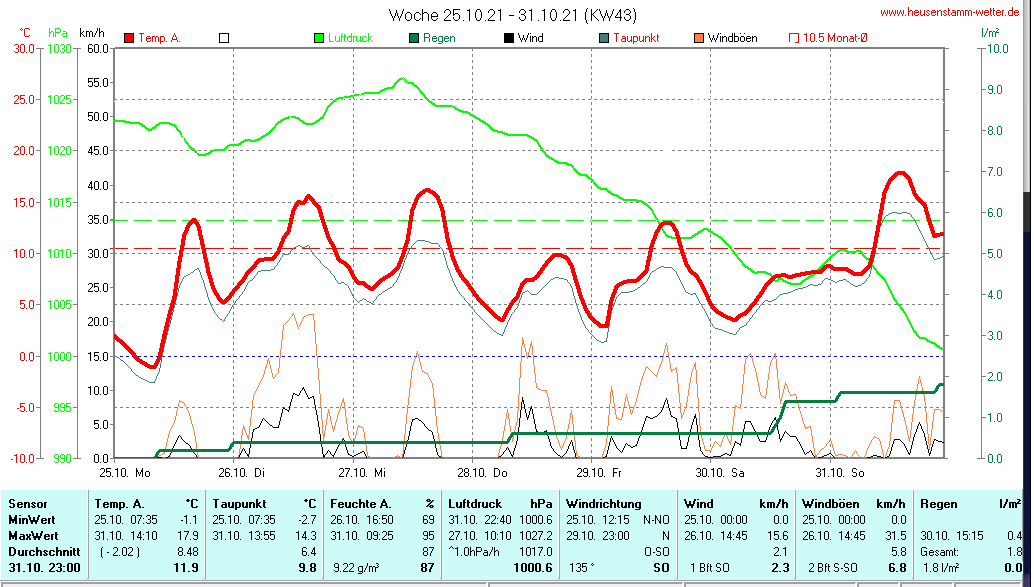The height and width of the screenshot is (587, 1034).
Task: Click the '-10.0' temperature axis tick label
Action: click(22, 458)
